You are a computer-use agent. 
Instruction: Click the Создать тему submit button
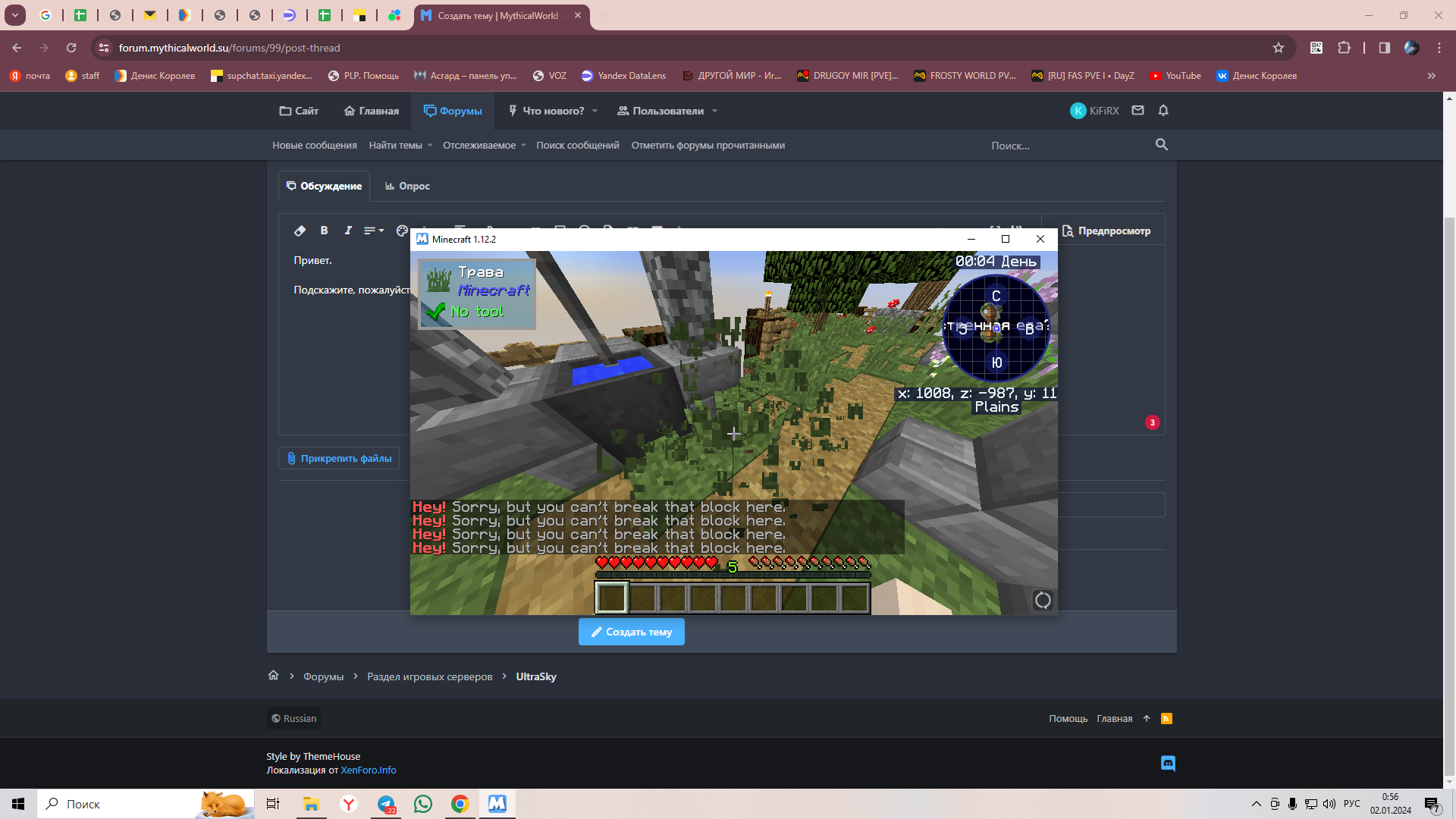coord(631,632)
